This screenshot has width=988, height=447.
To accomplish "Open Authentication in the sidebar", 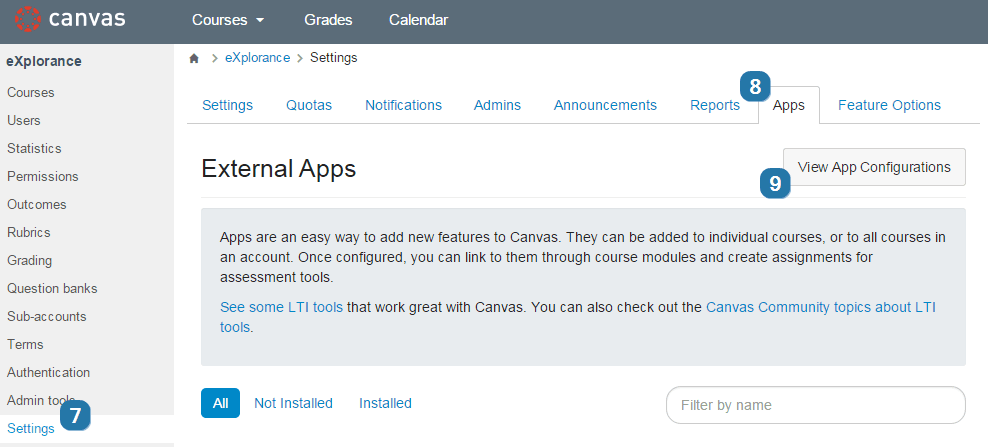I will [x=49, y=372].
